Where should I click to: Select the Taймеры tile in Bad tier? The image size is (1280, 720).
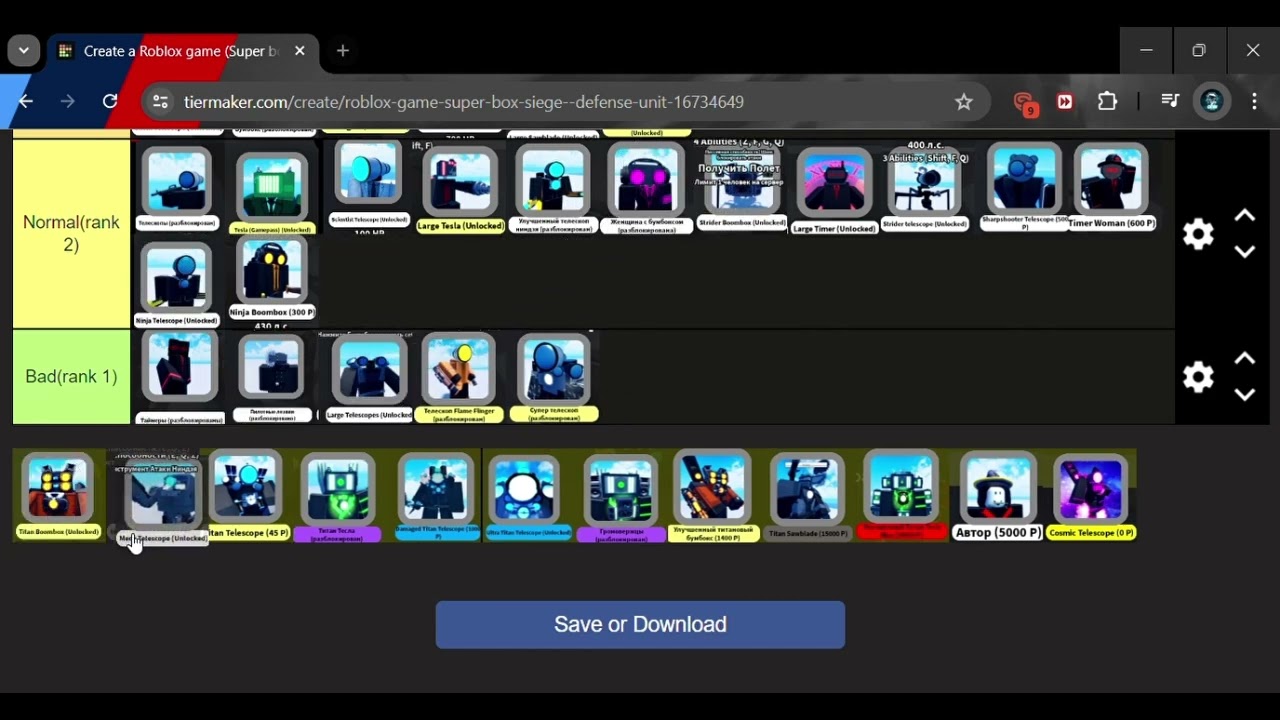180,378
